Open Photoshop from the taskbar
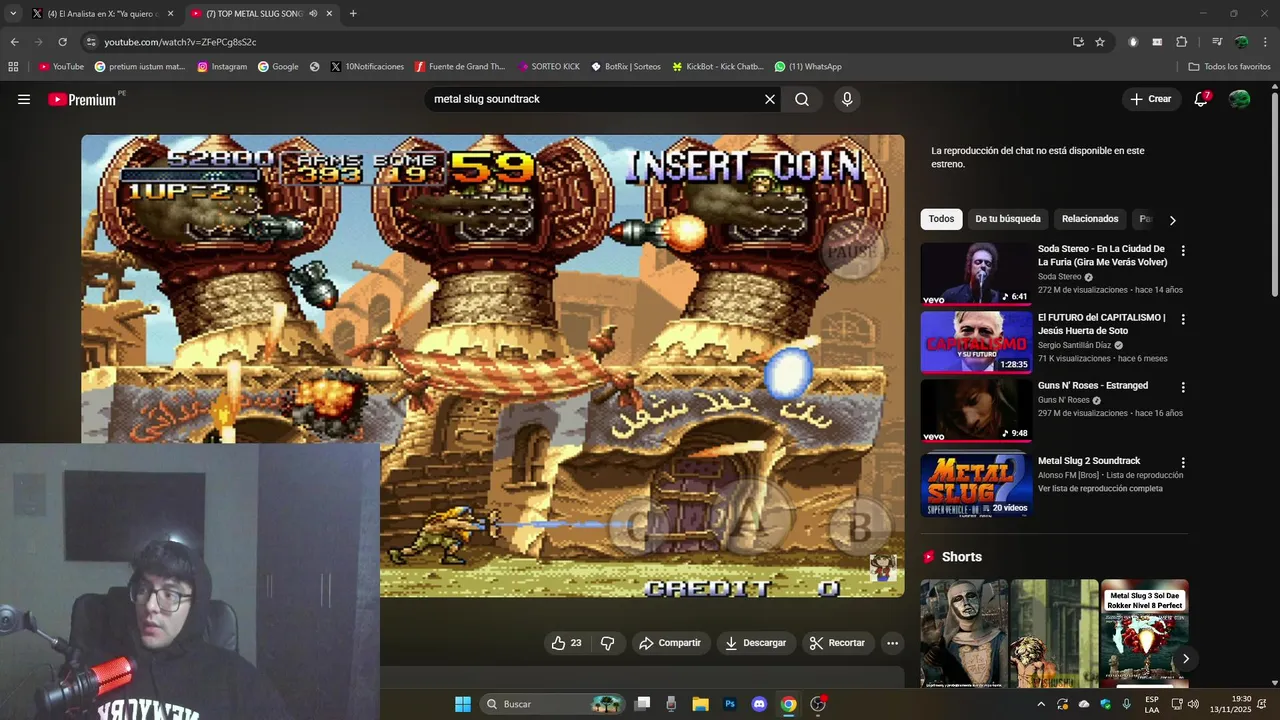Viewport: 1280px width, 720px height. (730, 704)
